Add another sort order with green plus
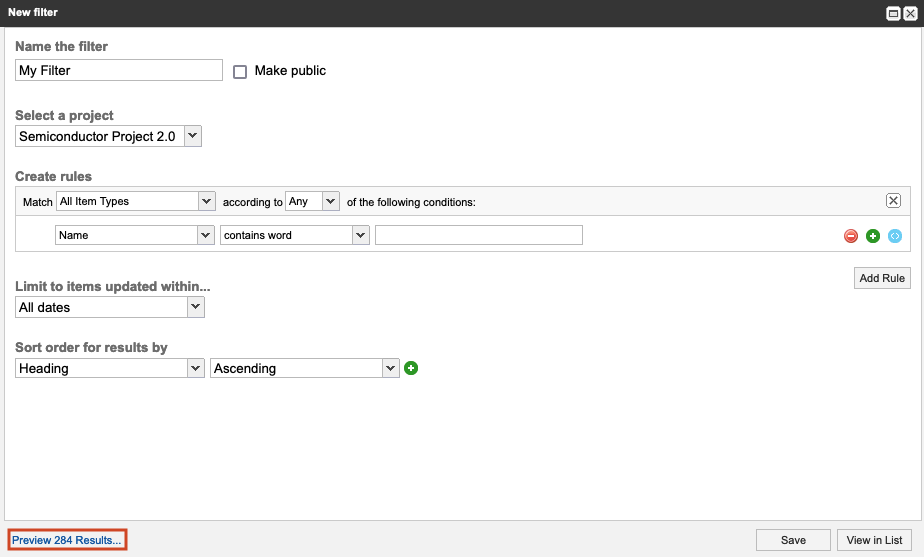 tap(411, 368)
